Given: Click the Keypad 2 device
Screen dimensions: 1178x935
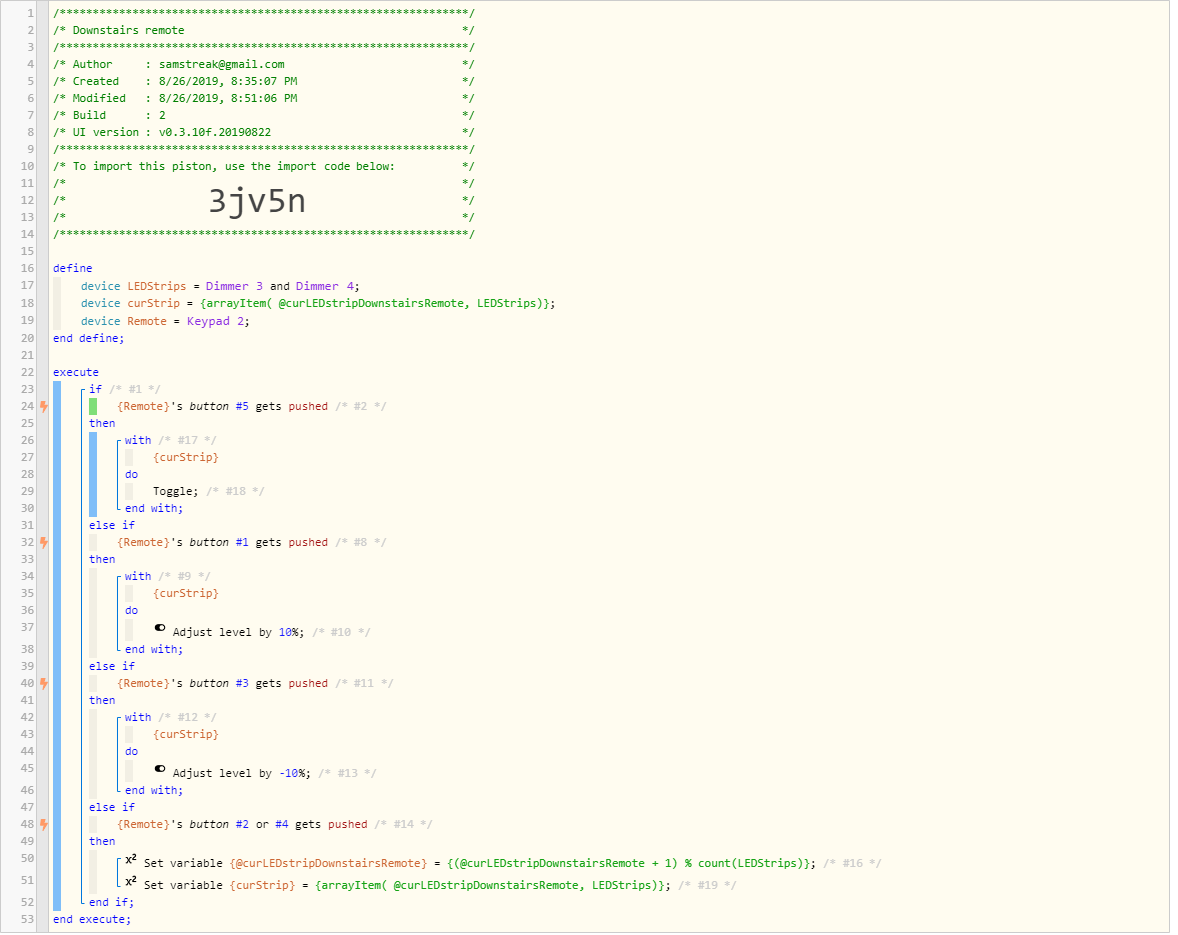Looking at the screenshot, I should 216,321.
